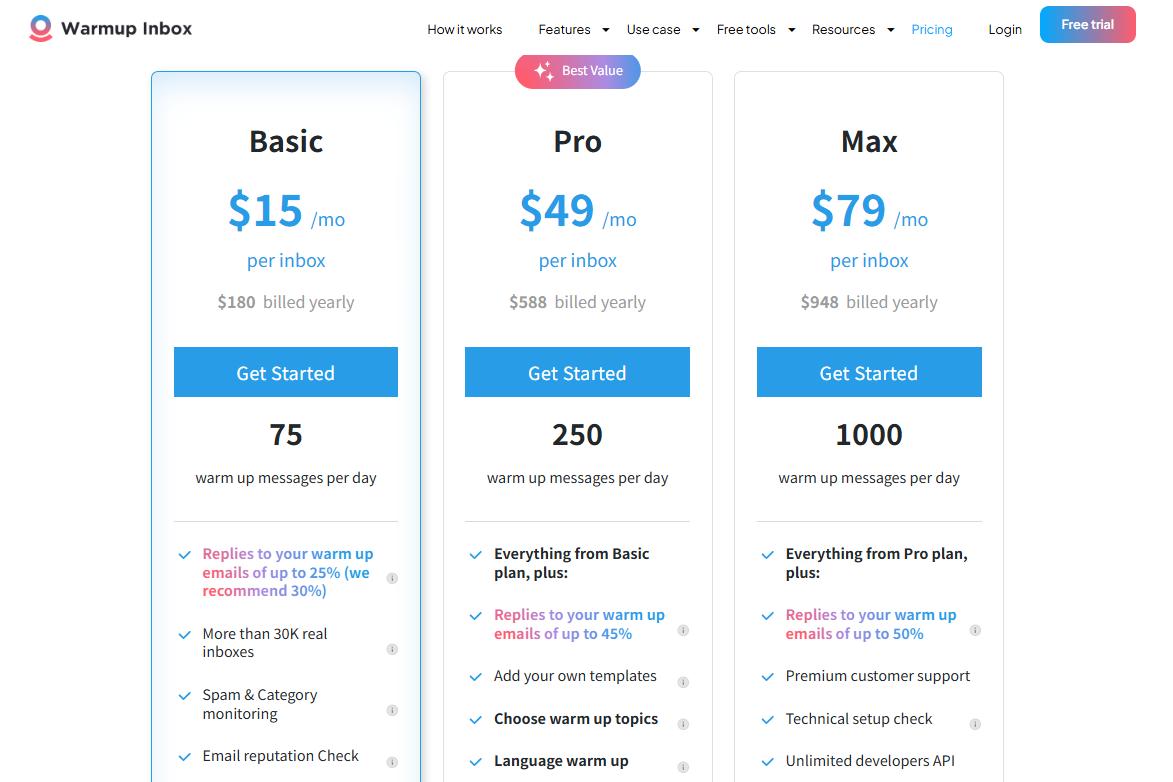Click Get Started under Pro plan
The image size is (1173, 782).
pos(577,372)
